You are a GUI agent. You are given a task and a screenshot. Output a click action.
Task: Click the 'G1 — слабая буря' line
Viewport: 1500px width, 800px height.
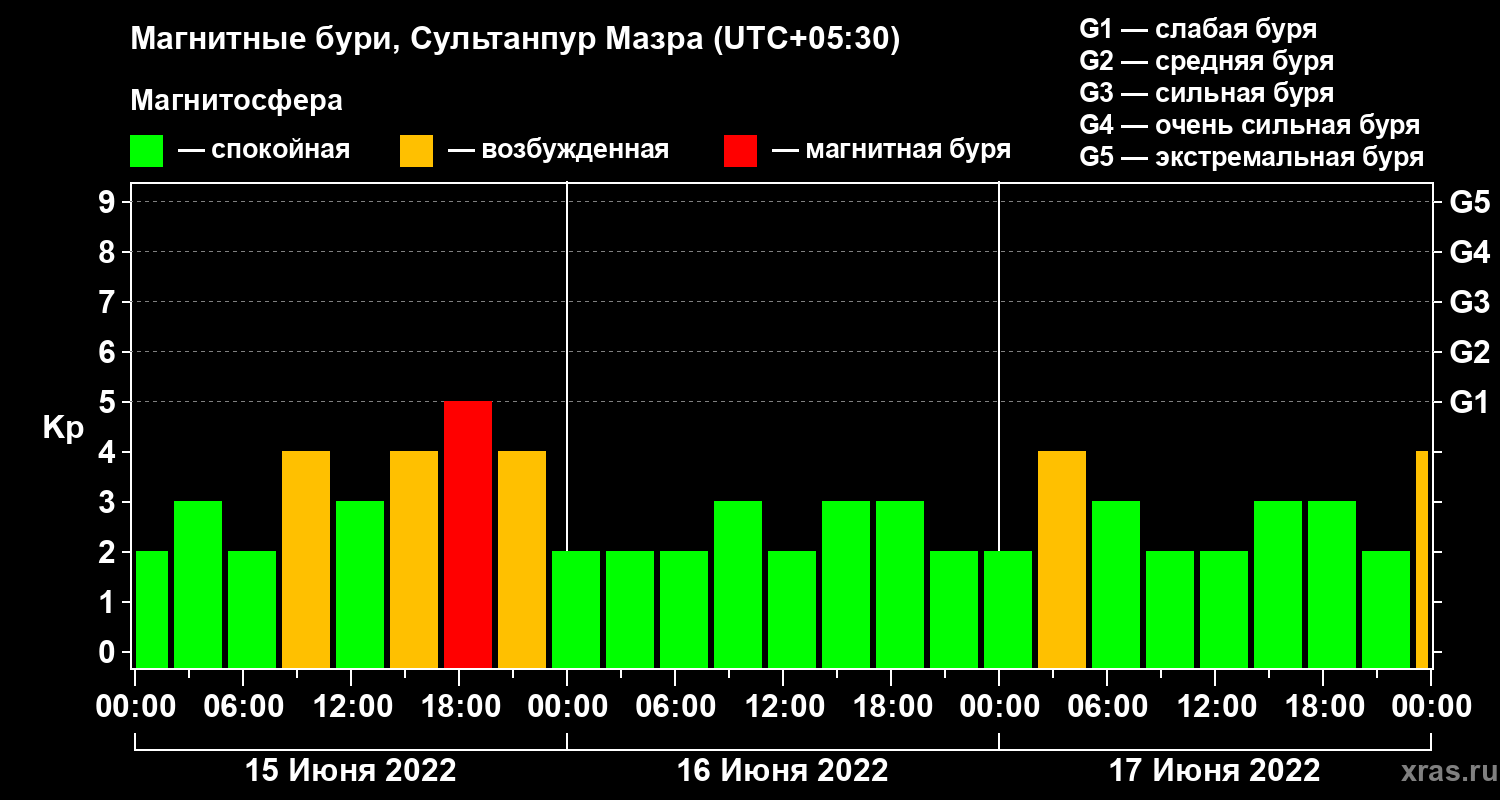pyautogui.click(x=1198, y=29)
